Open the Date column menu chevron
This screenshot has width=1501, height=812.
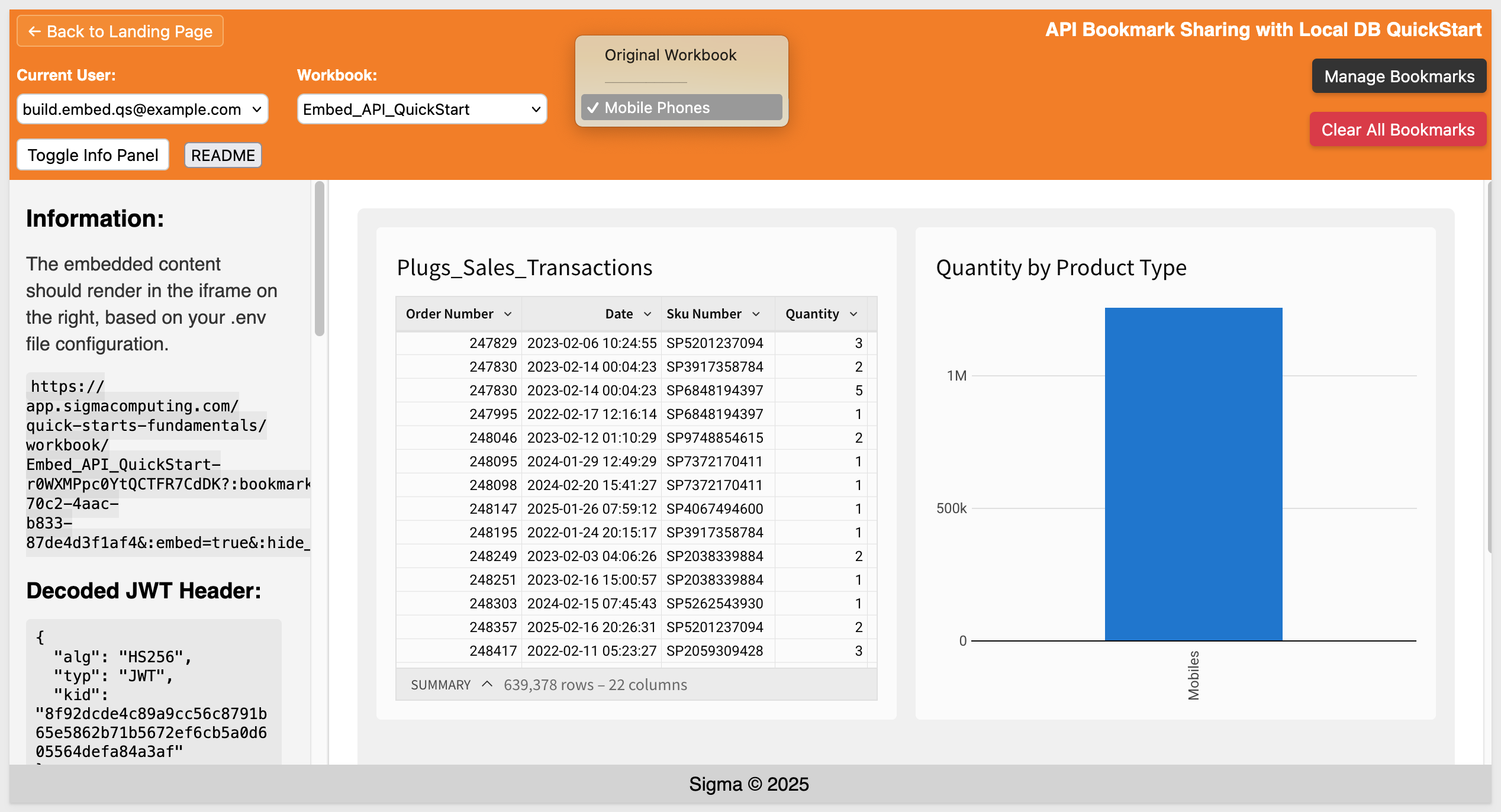point(648,314)
